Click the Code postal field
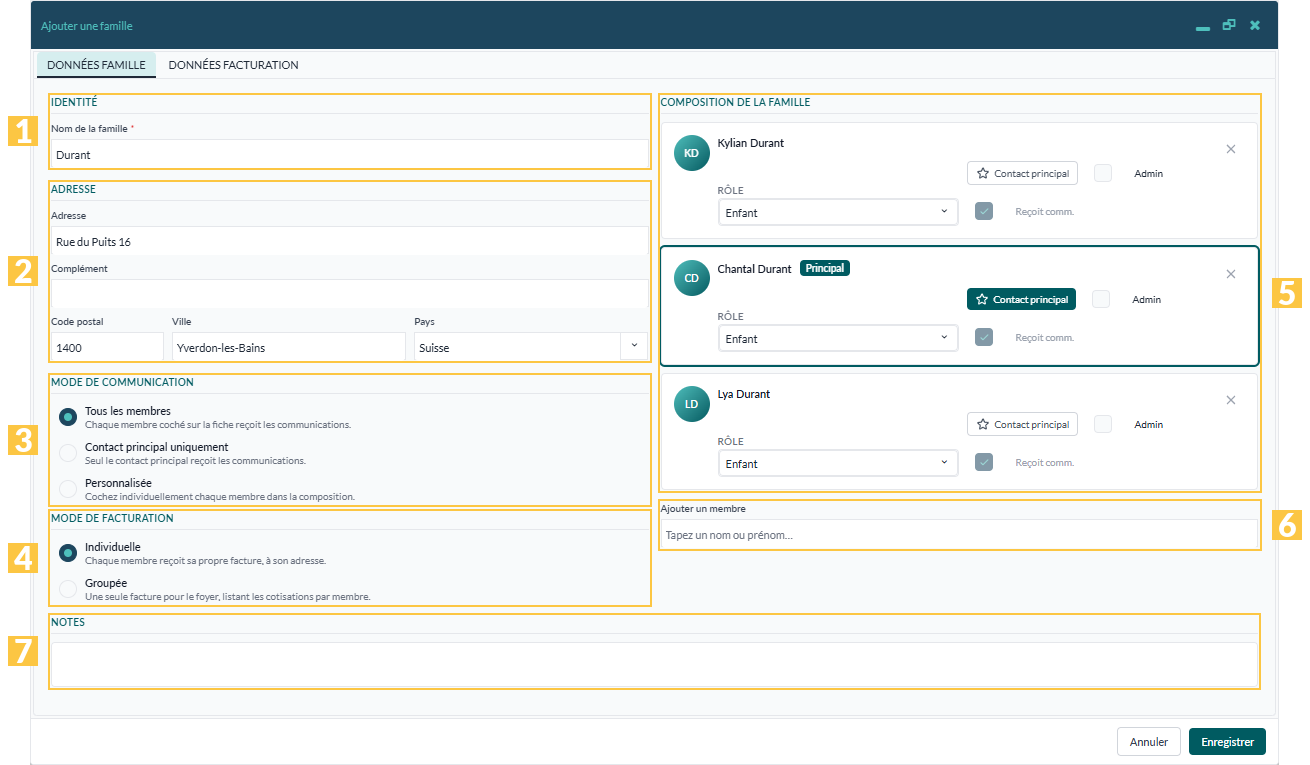Viewport: 1310px width, 765px height. pyautogui.click(x=107, y=347)
